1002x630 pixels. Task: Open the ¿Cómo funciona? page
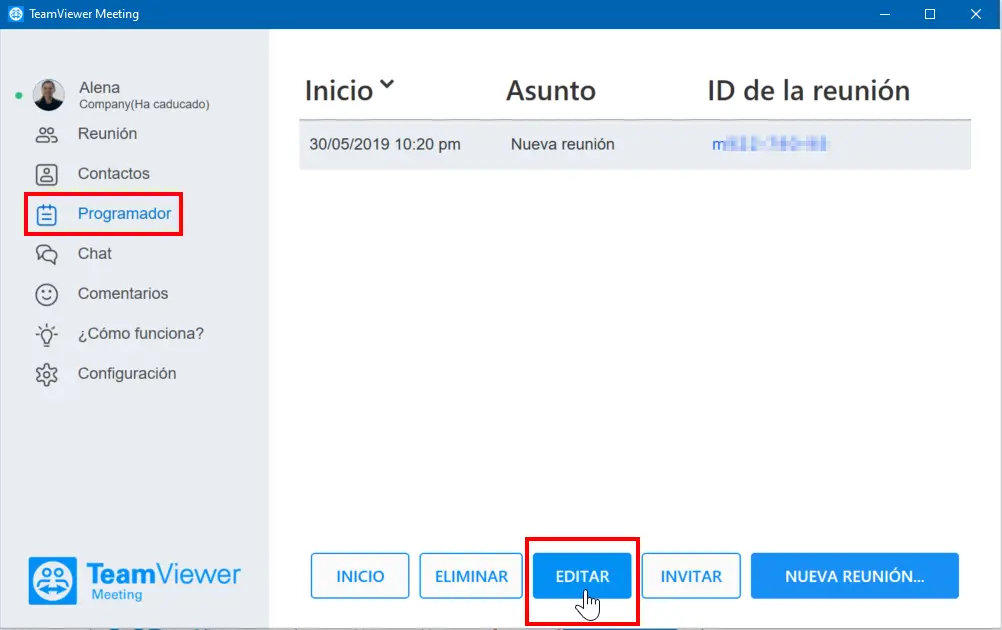click(x=141, y=334)
